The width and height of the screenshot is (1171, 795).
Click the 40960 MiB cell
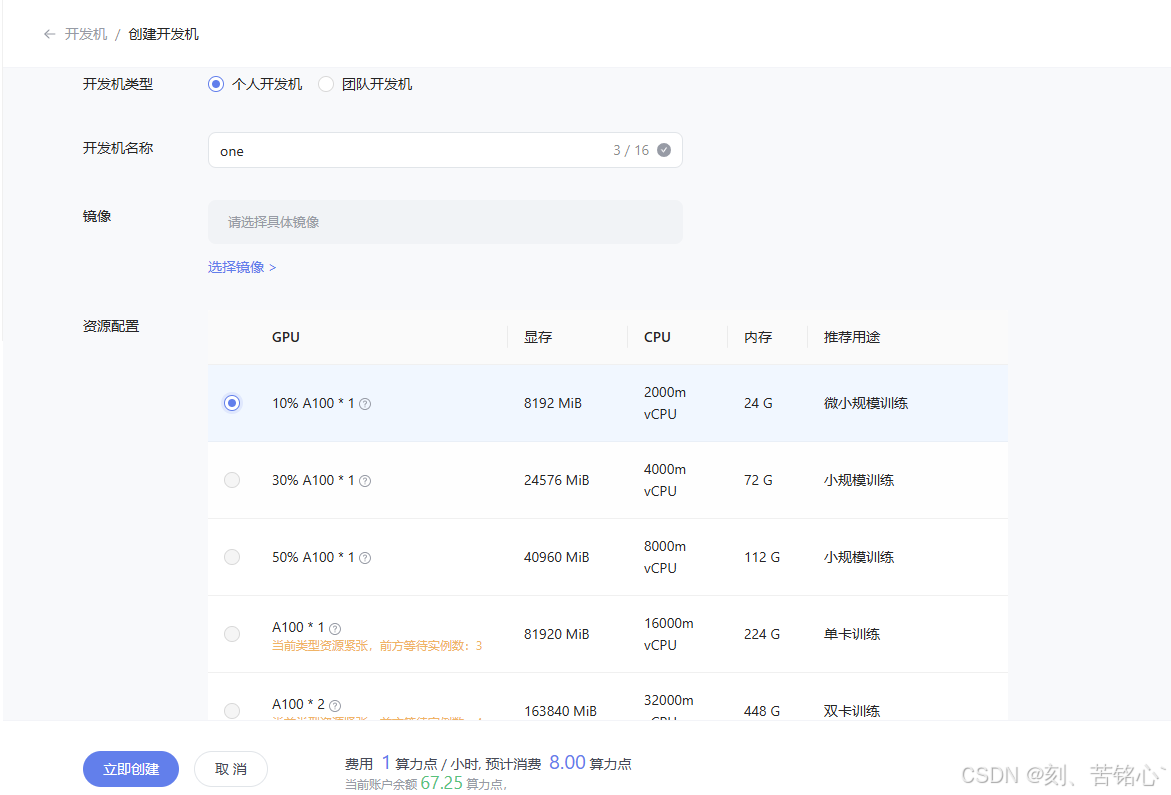coord(556,557)
